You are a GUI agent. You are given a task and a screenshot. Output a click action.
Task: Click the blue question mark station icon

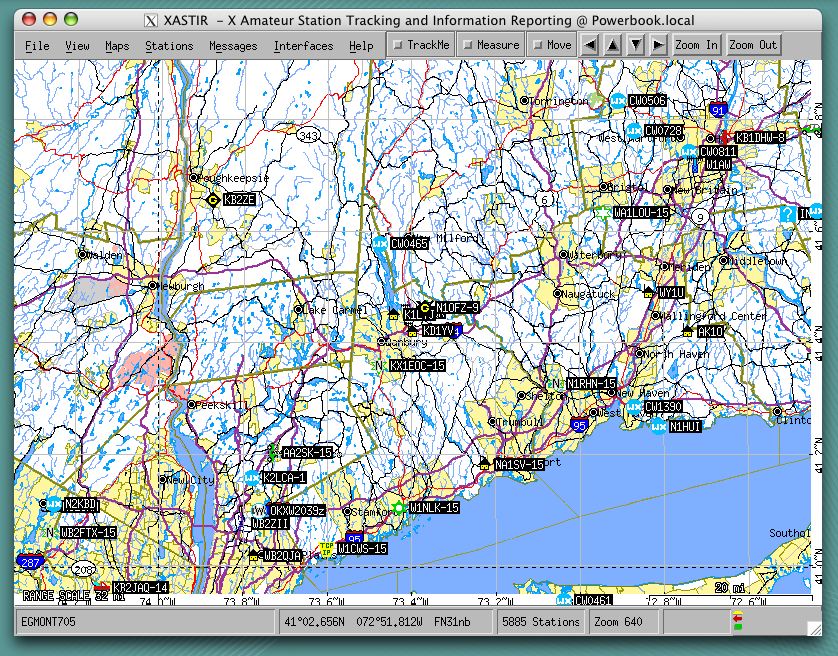pyautogui.click(x=787, y=213)
